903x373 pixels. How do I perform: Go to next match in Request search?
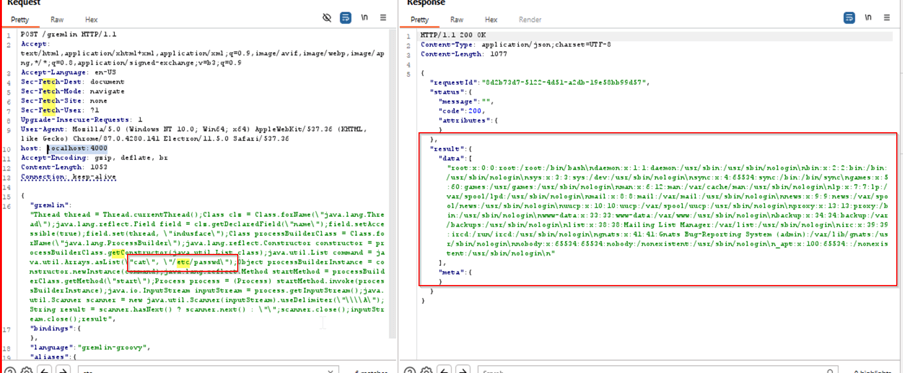(64, 370)
